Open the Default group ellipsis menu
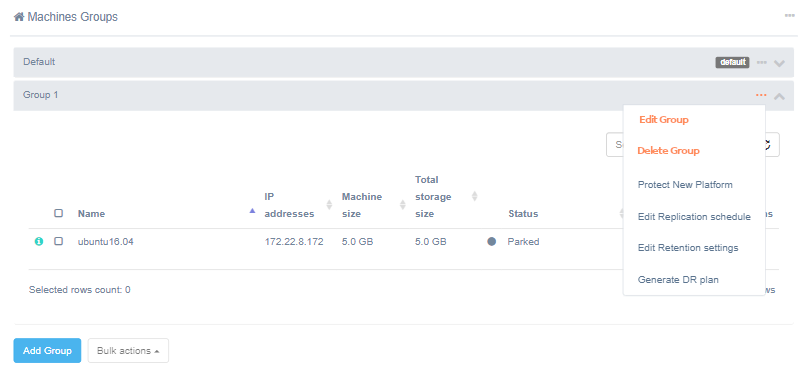 click(x=762, y=62)
